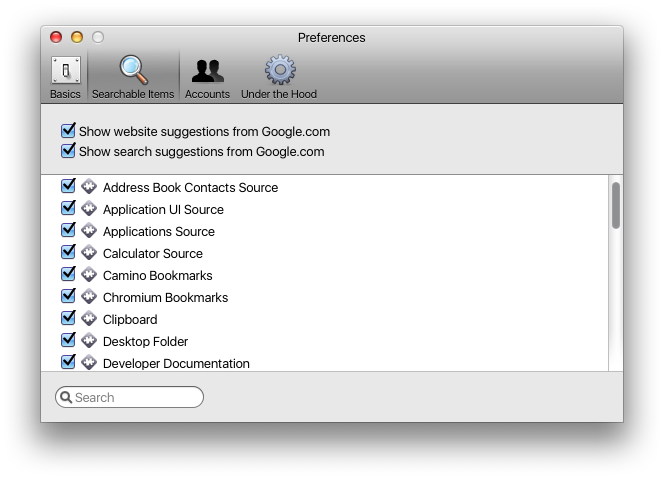Click the Desktop Folder source icon

tap(88, 341)
